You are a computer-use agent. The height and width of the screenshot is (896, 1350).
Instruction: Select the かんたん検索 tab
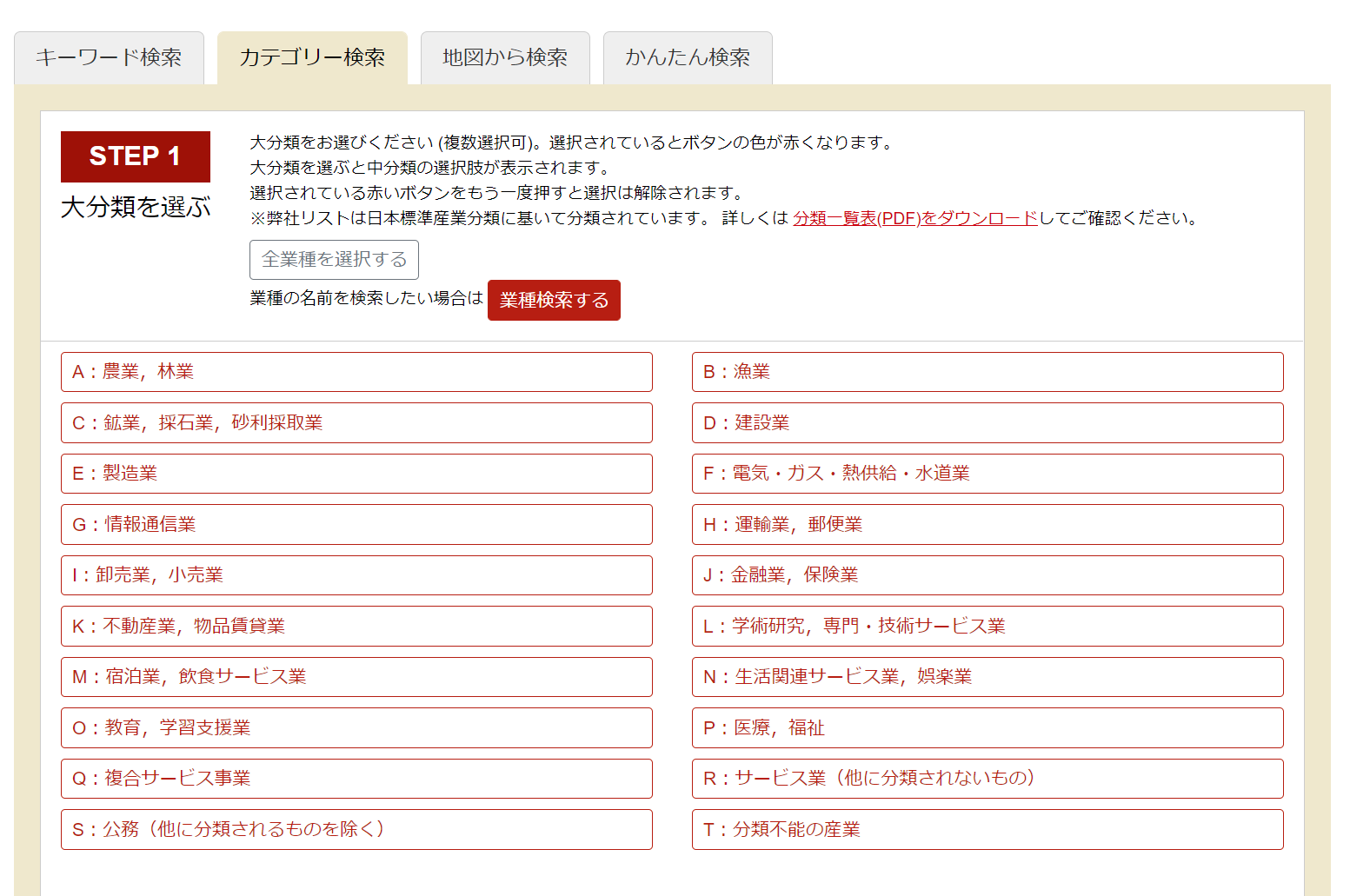(687, 57)
